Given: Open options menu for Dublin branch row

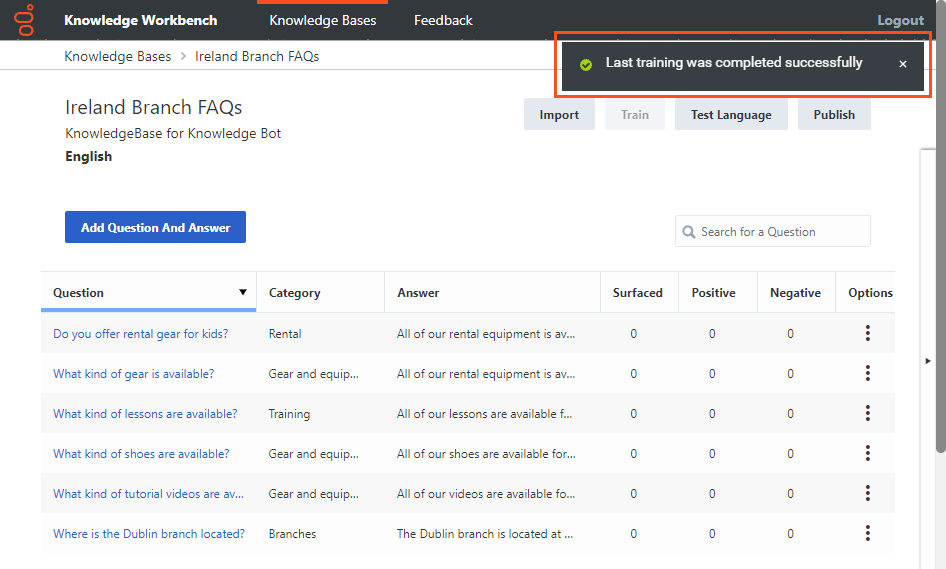Looking at the screenshot, I should point(868,533).
